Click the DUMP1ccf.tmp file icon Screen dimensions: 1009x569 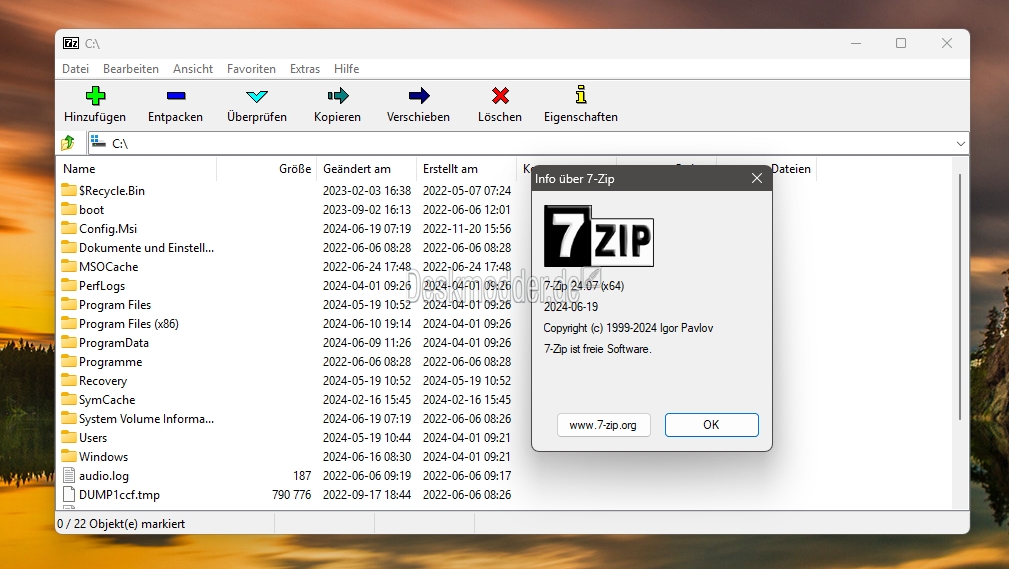coord(69,494)
